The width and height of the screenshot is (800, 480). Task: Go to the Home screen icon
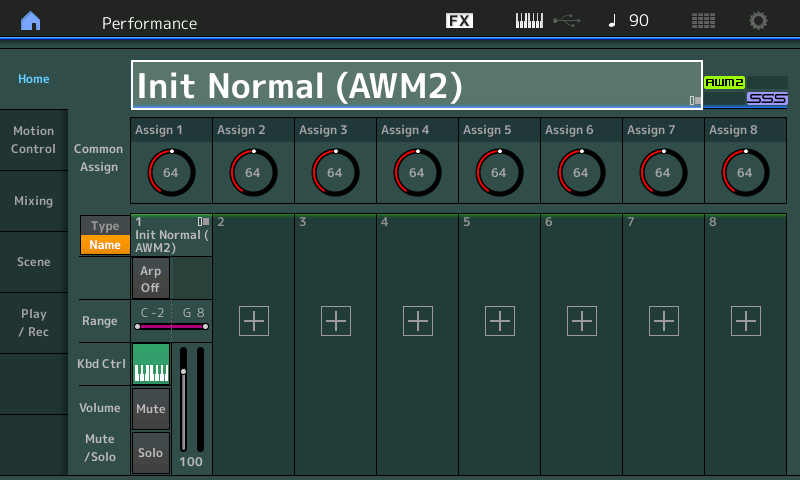(x=31, y=21)
